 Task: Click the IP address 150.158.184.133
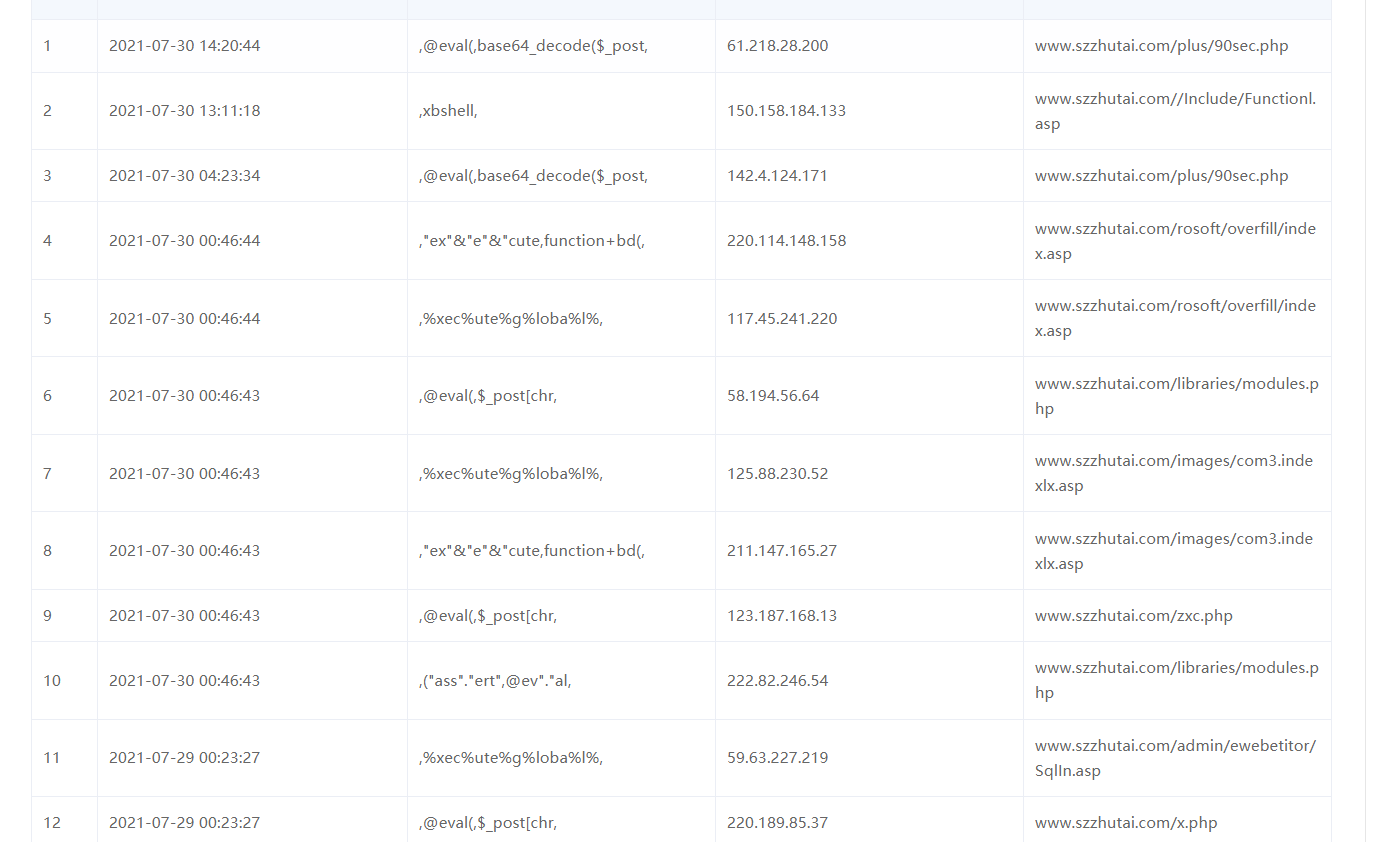pos(786,111)
